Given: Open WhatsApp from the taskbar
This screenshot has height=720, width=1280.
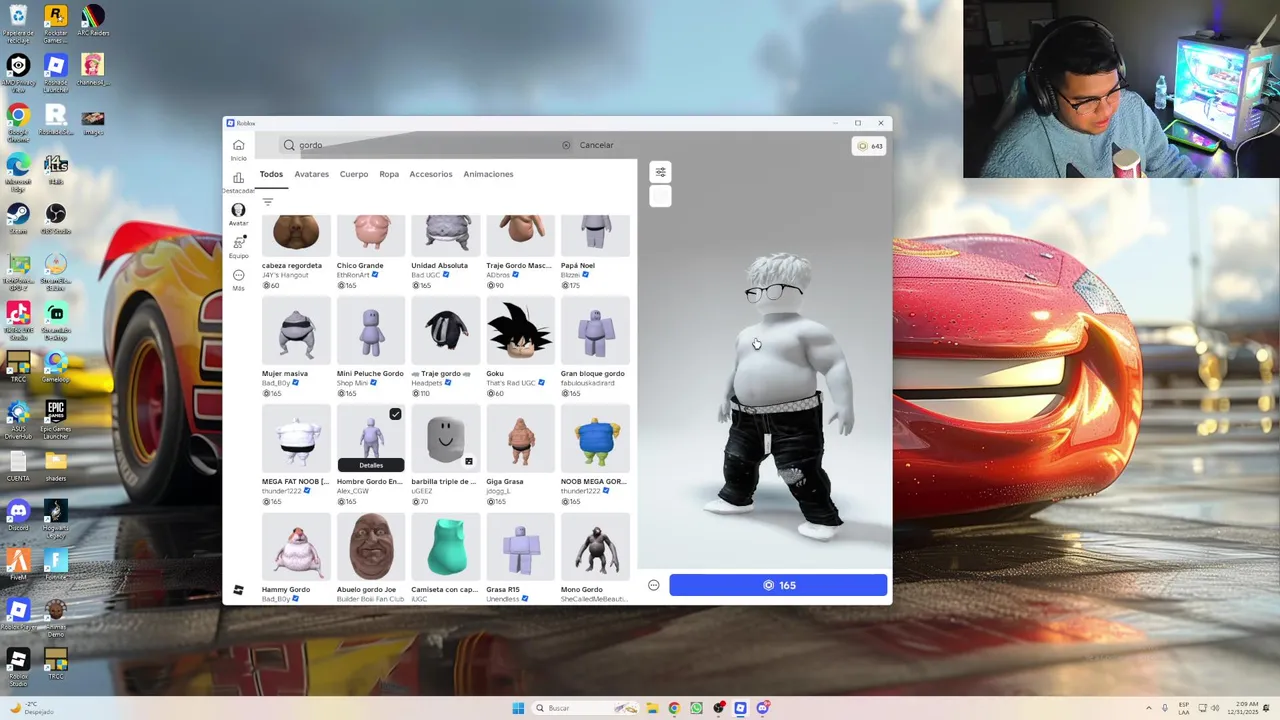Looking at the screenshot, I should pyautogui.click(x=696, y=708).
